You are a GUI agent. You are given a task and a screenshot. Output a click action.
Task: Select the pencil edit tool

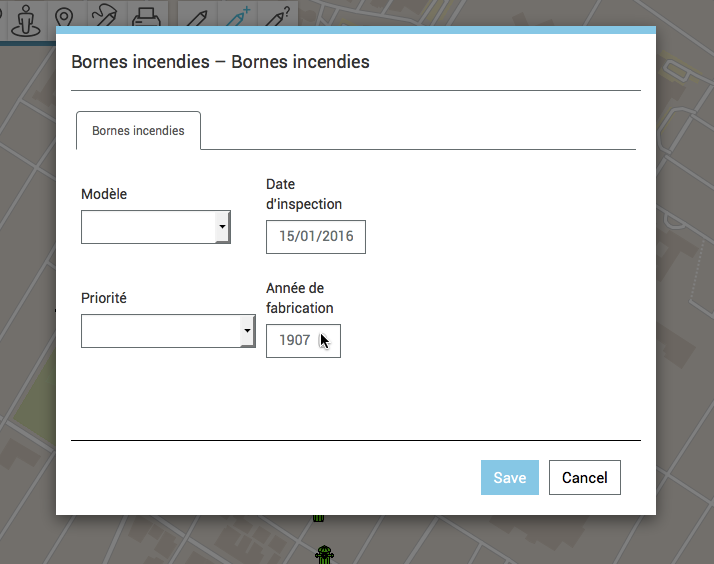coord(197,16)
